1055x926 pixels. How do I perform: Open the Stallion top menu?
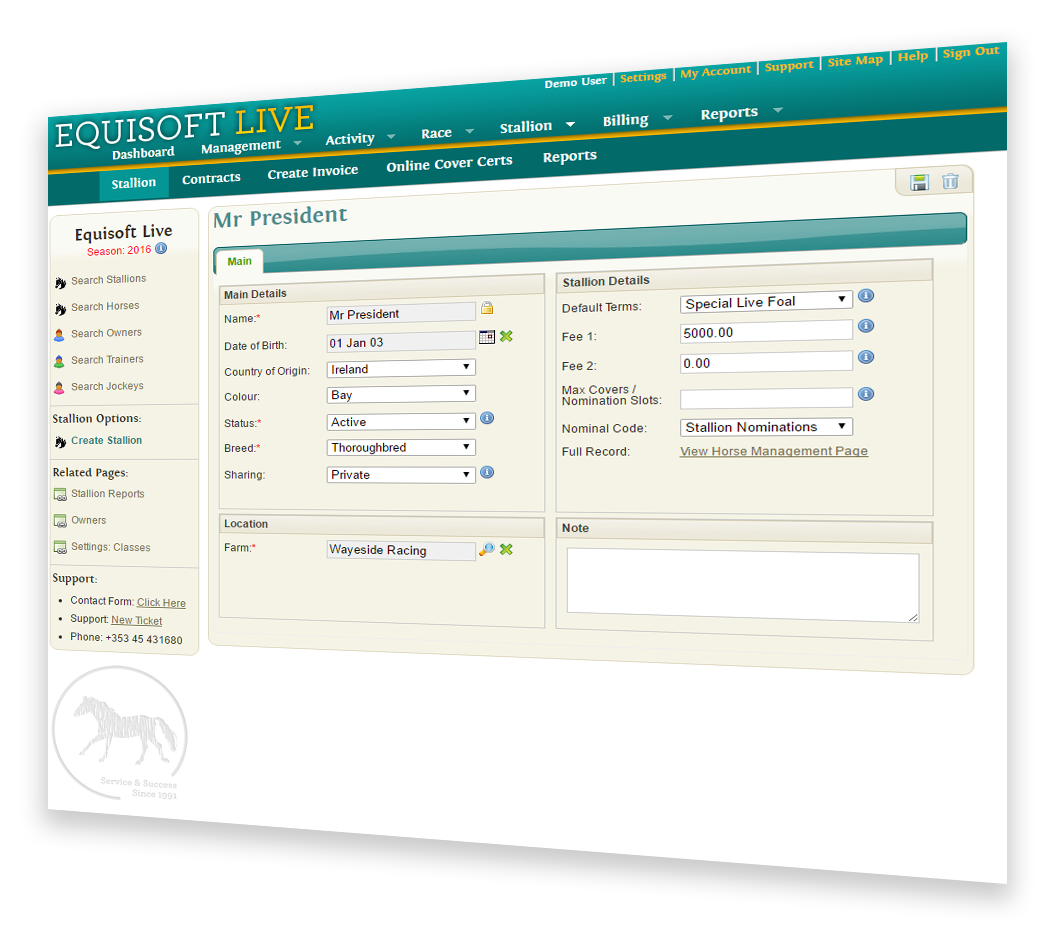[x=526, y=127]
